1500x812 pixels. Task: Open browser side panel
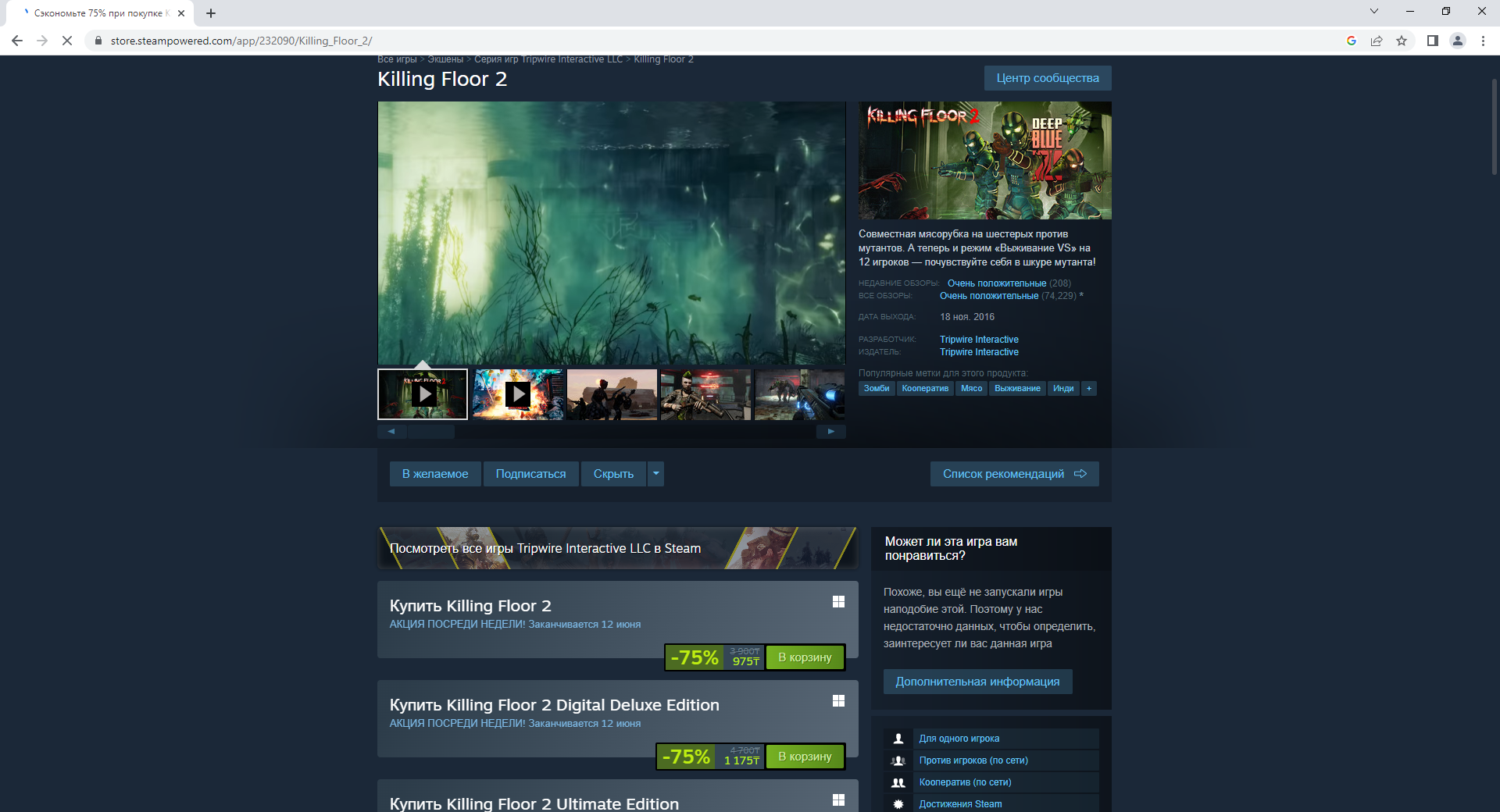pos(1433,41)
